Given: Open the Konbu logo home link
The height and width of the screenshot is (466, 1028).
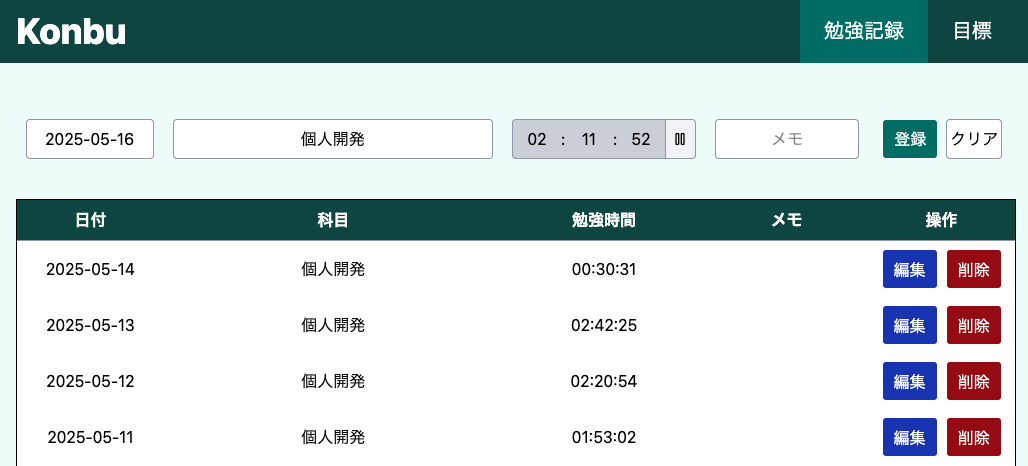Looking at the screenshot, I should click(71, 31).
